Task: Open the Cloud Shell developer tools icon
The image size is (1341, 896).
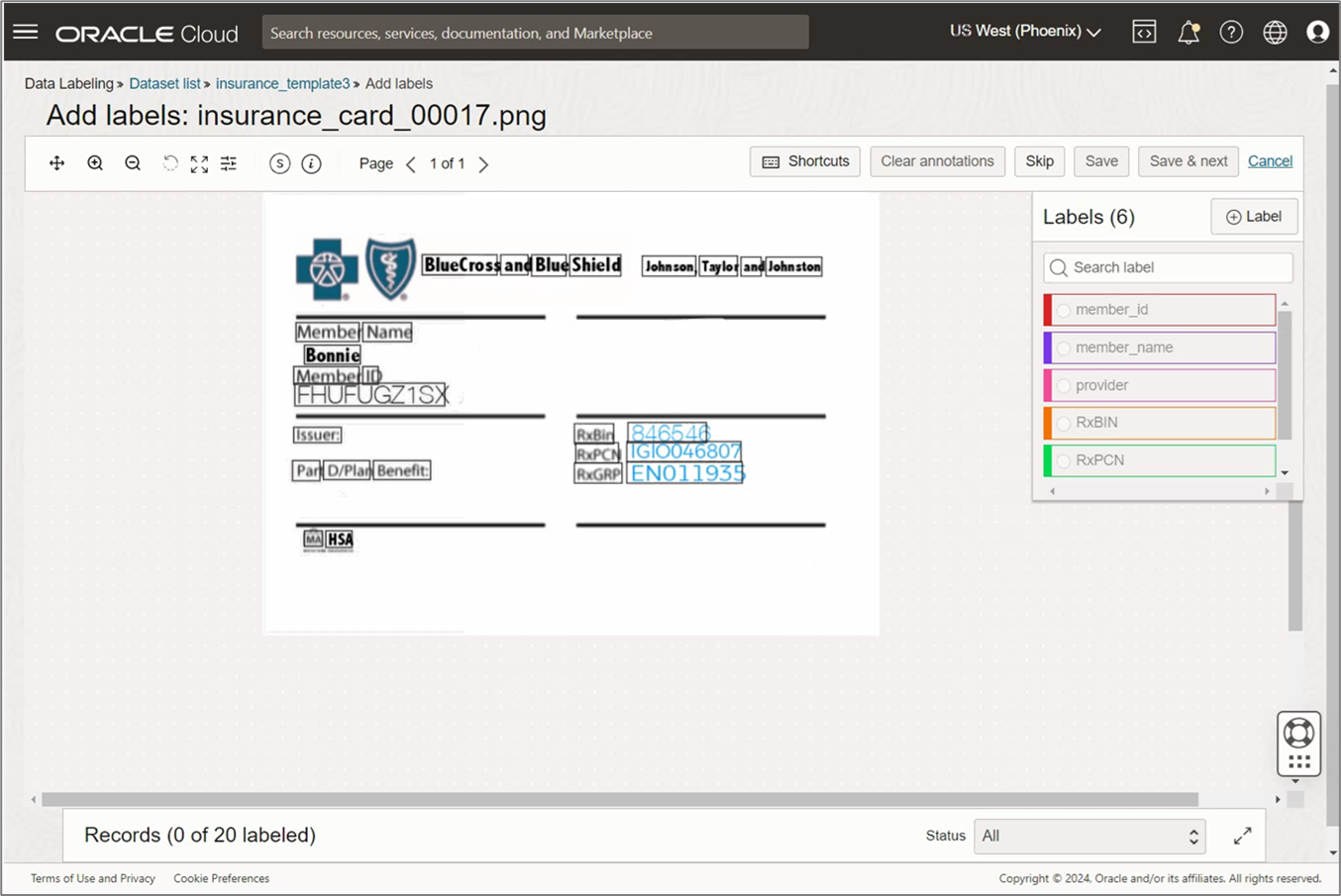Action: (x=1144, y=32)
